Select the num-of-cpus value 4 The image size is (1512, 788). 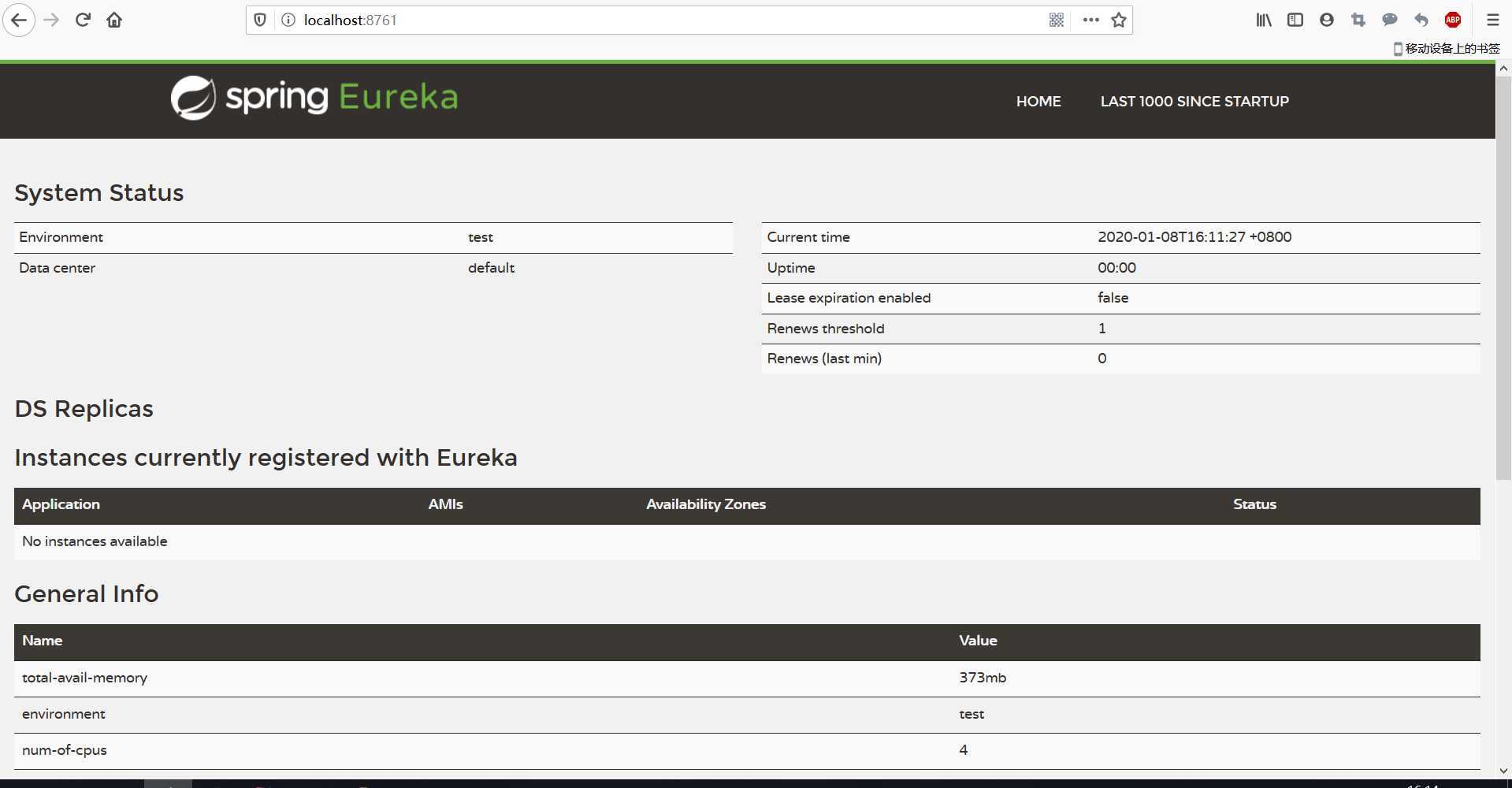pos(963,750)
